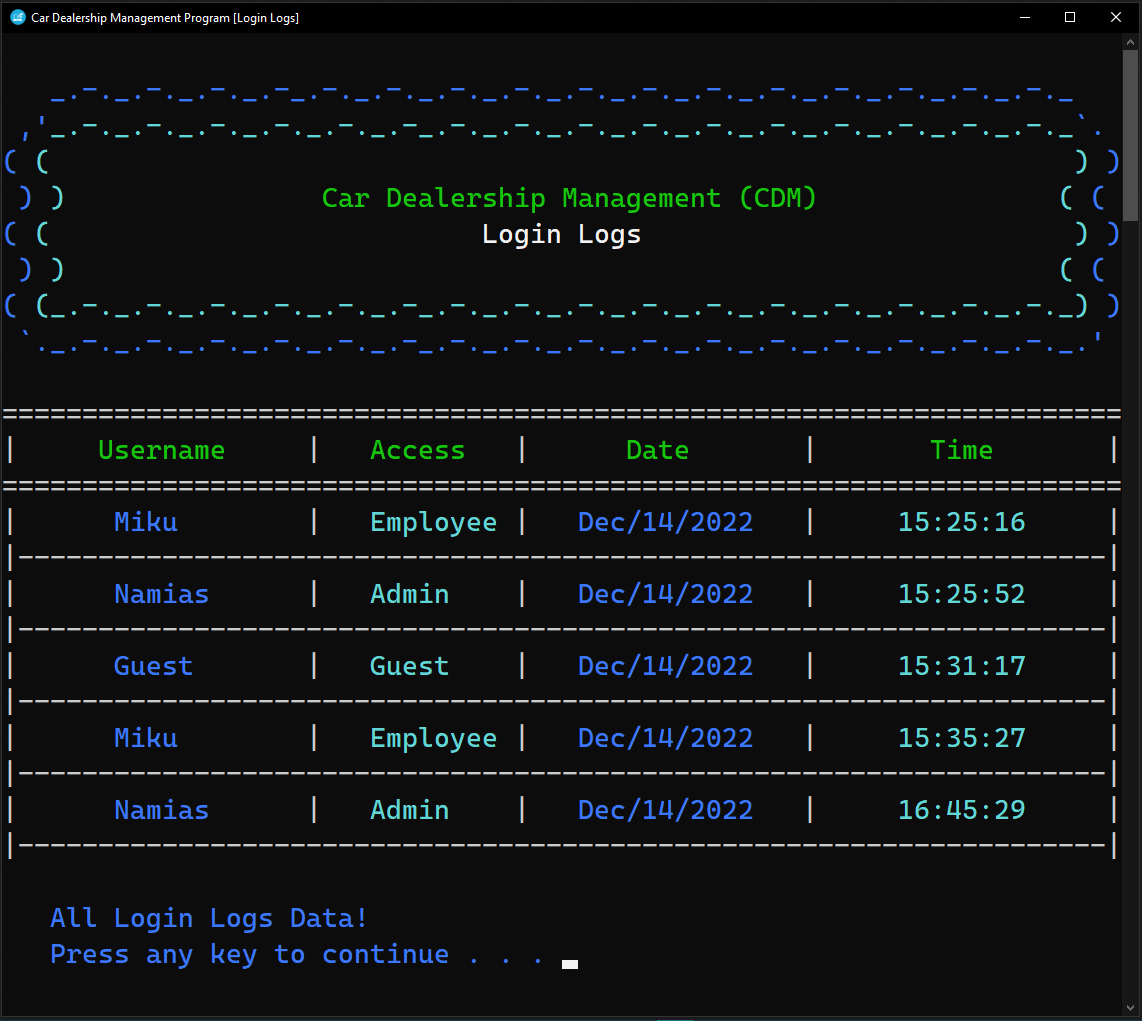Click the blinking console cursor
The height and width of the screenshot is (1021, 1142).
click(x=570, y=964)
